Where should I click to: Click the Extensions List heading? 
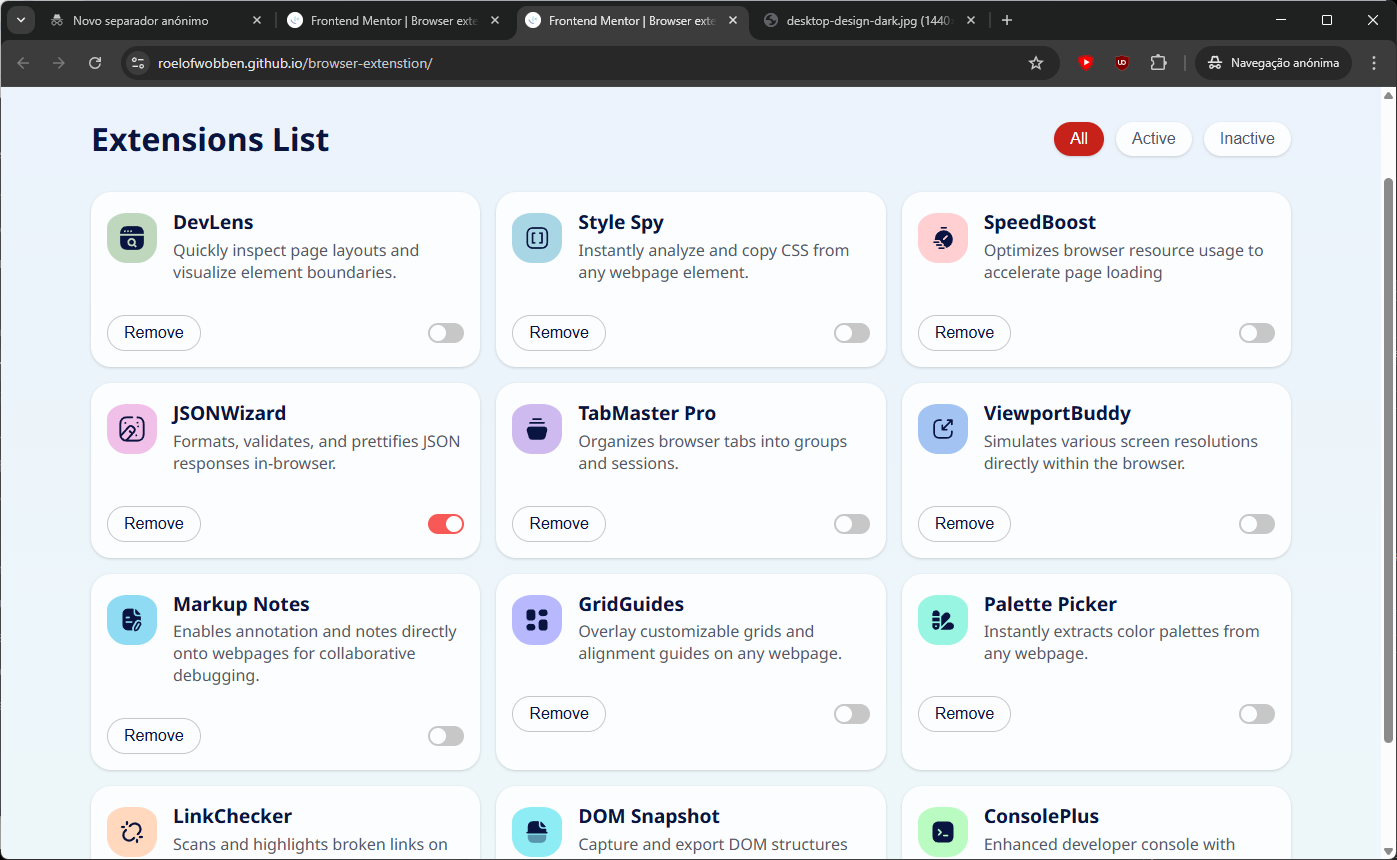click(210, 139)
